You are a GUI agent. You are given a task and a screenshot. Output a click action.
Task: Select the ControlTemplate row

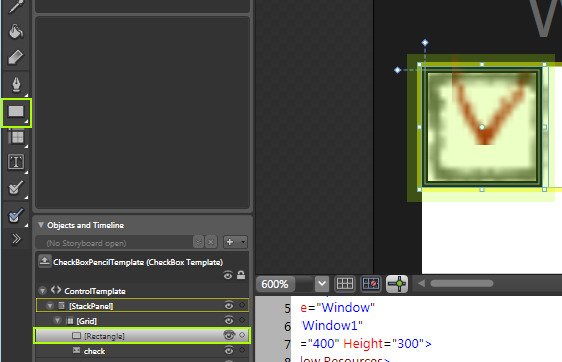pos(142,291)
